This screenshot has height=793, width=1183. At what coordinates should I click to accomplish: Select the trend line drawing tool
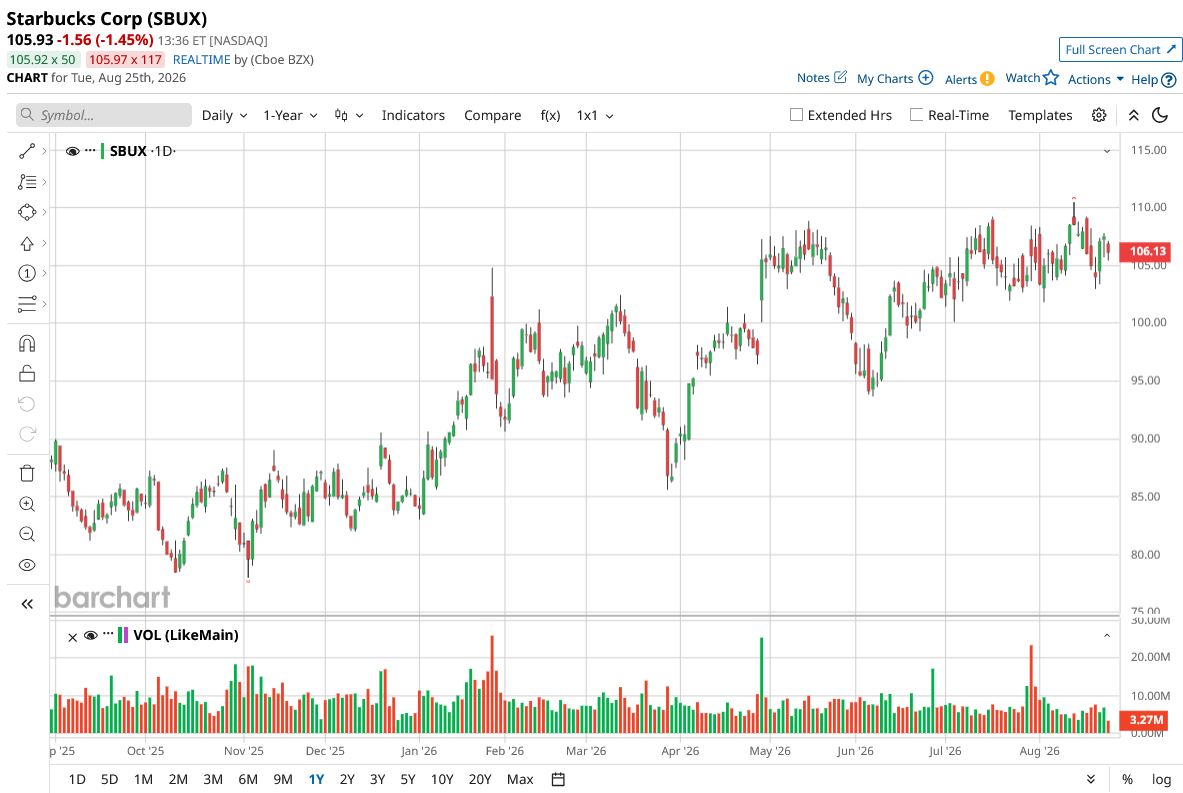tap(26, 152)
